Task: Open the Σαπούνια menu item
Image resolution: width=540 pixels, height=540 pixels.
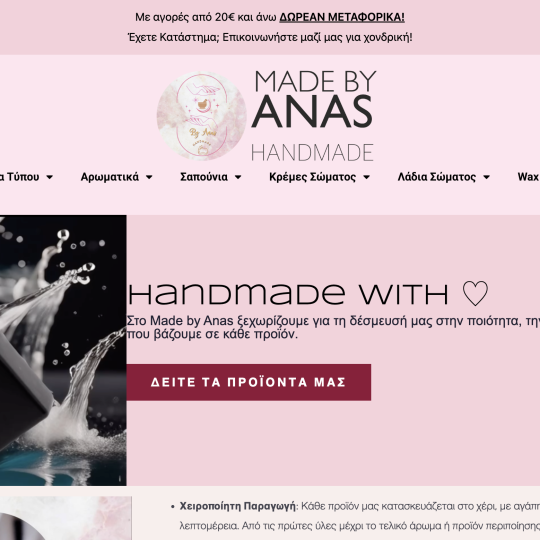Action: click(204, 177)
